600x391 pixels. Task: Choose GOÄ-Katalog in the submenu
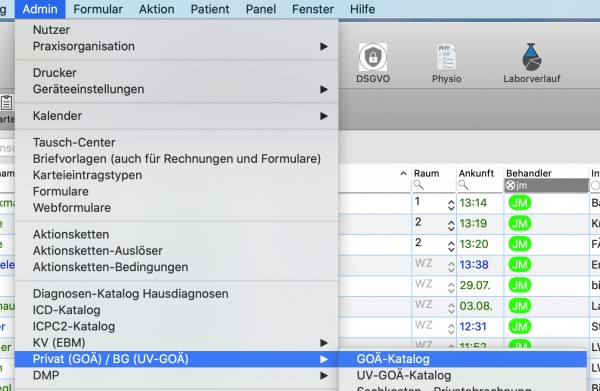click(x=463, y=359)
